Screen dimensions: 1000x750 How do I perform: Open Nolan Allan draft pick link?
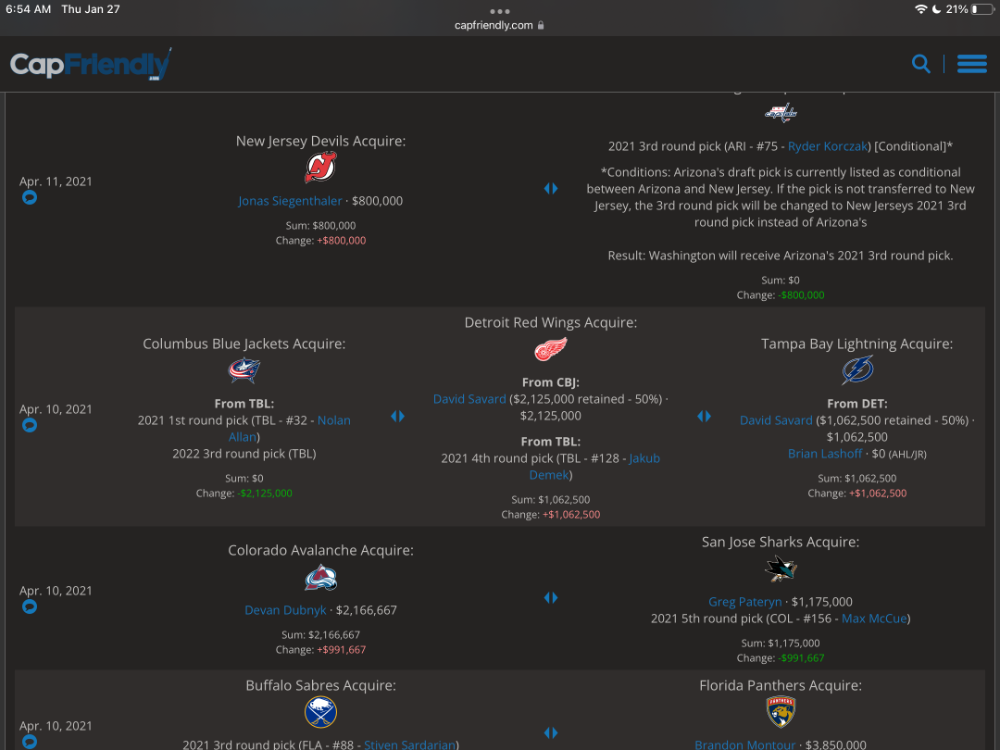[x=290, y=429]
